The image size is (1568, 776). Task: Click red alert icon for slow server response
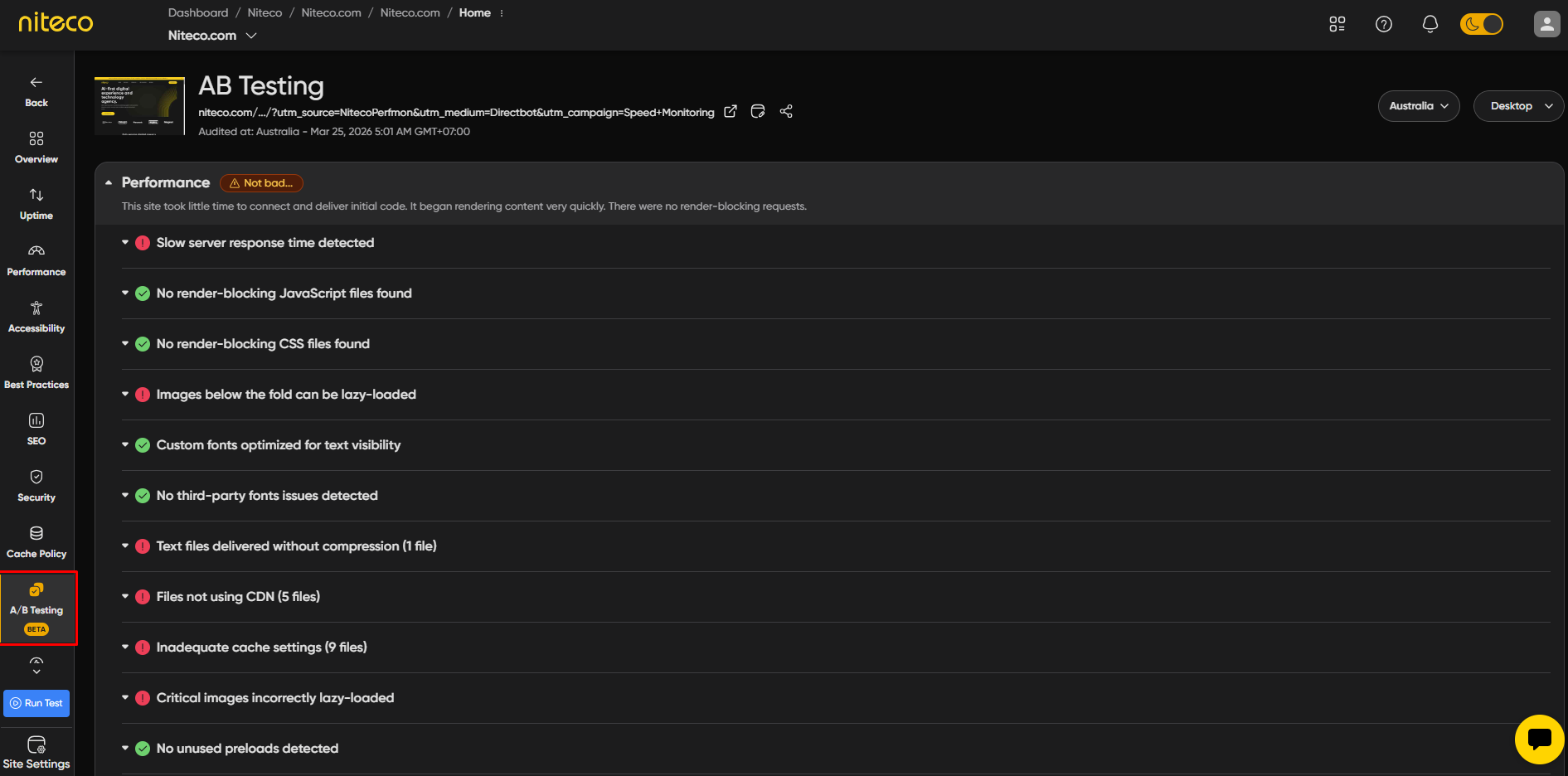(143, 243)
